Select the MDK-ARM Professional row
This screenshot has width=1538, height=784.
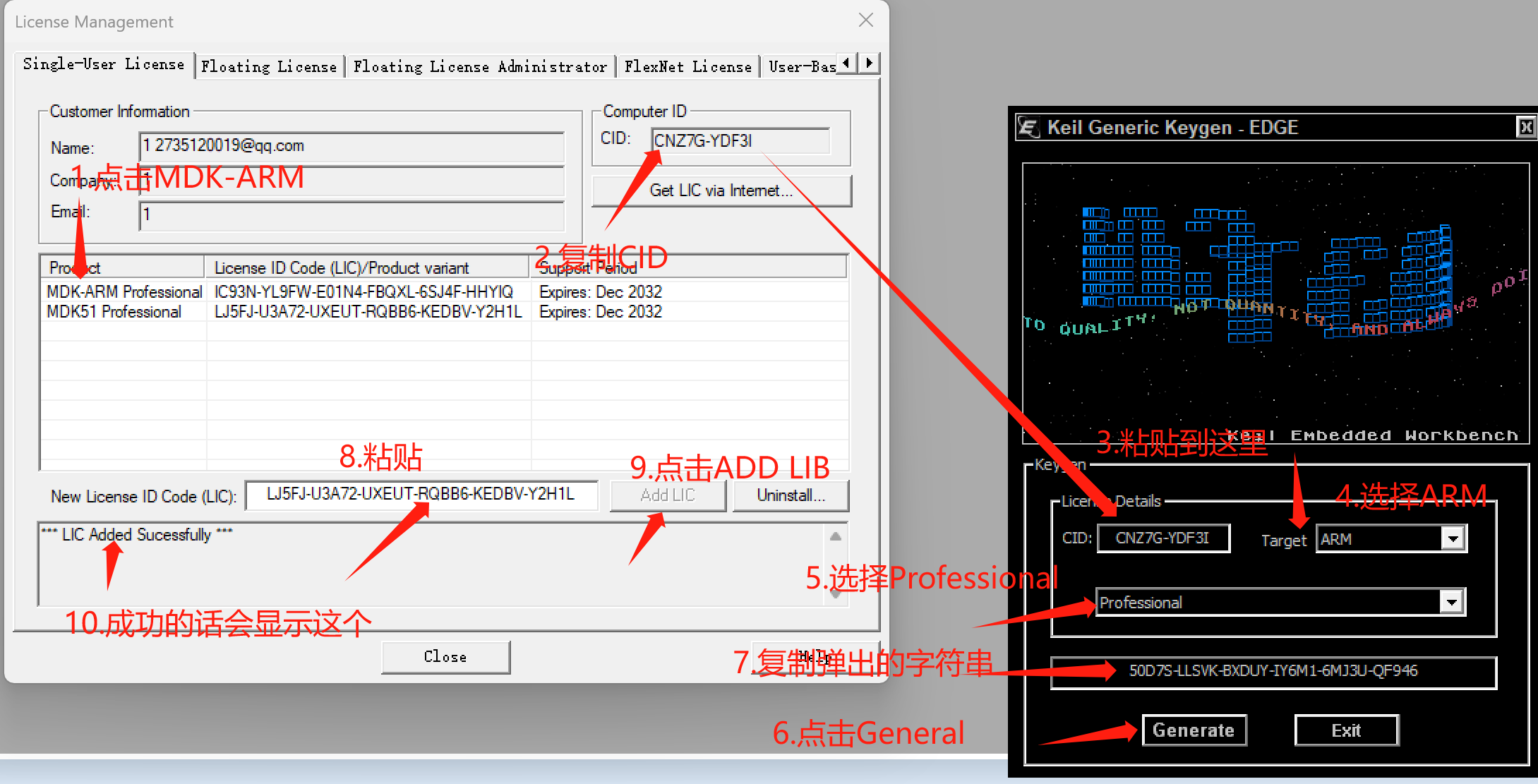124,292
